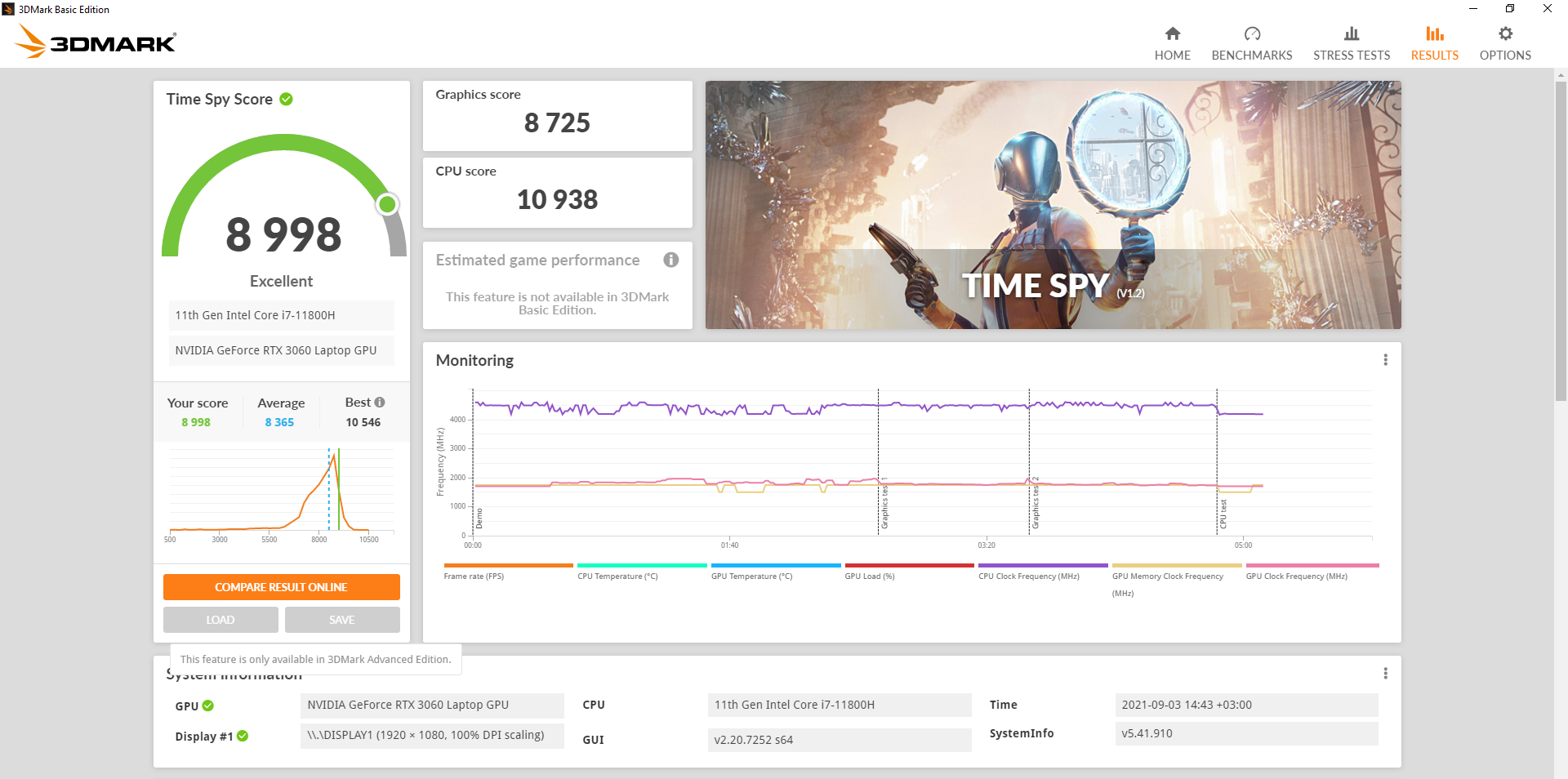Viewport: 1568px width, 779px height.
Task: Click the Graphics score value 8 725
Action: point(557,122)
